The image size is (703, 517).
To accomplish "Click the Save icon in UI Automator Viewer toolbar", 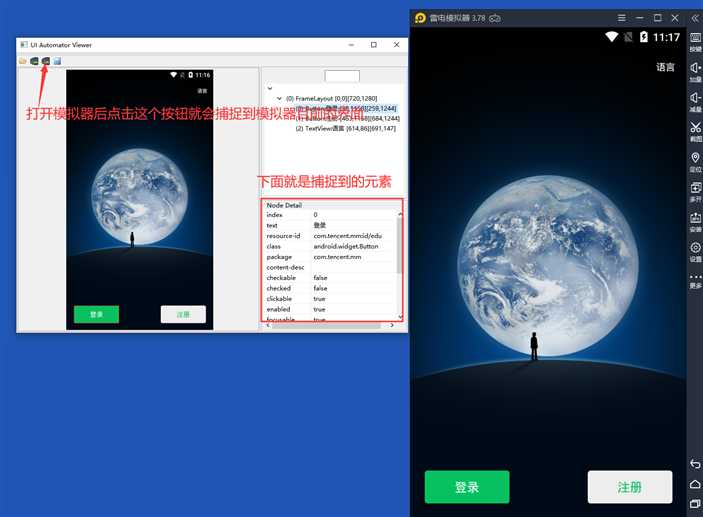I will click(x=57, y=61).
